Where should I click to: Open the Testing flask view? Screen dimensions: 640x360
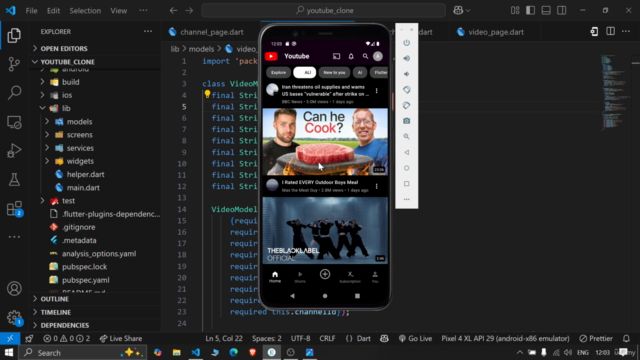tap(14, 180)
